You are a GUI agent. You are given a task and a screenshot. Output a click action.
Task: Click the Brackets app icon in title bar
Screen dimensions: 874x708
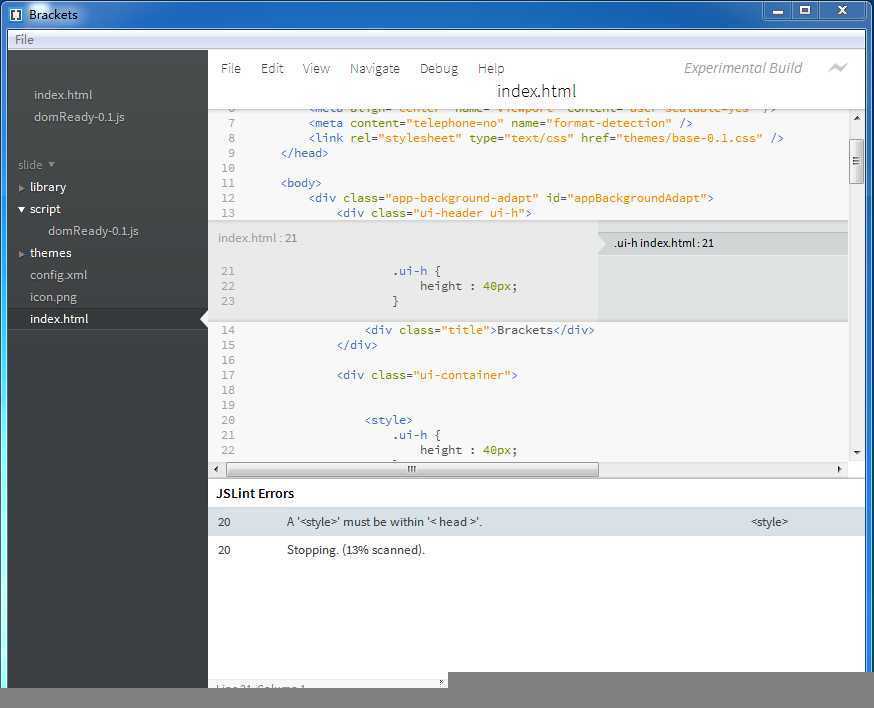[x=16, y=14]
